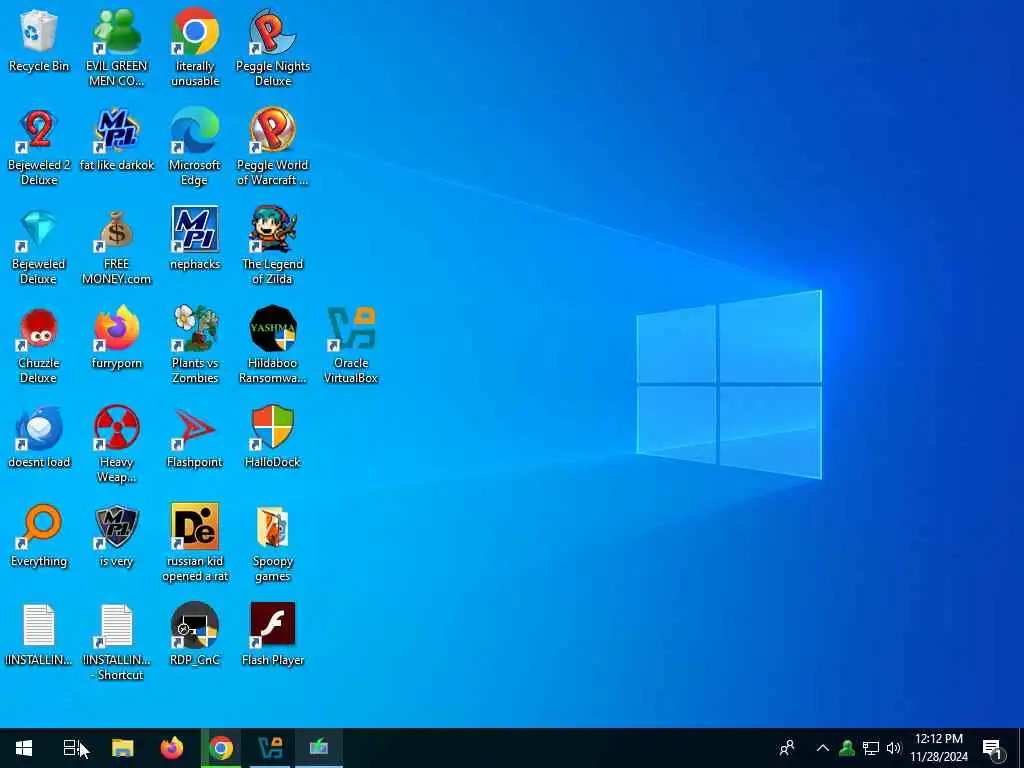
Task: Select the Flashpoint desktop shortcut
Action: [x=195, y=438]
